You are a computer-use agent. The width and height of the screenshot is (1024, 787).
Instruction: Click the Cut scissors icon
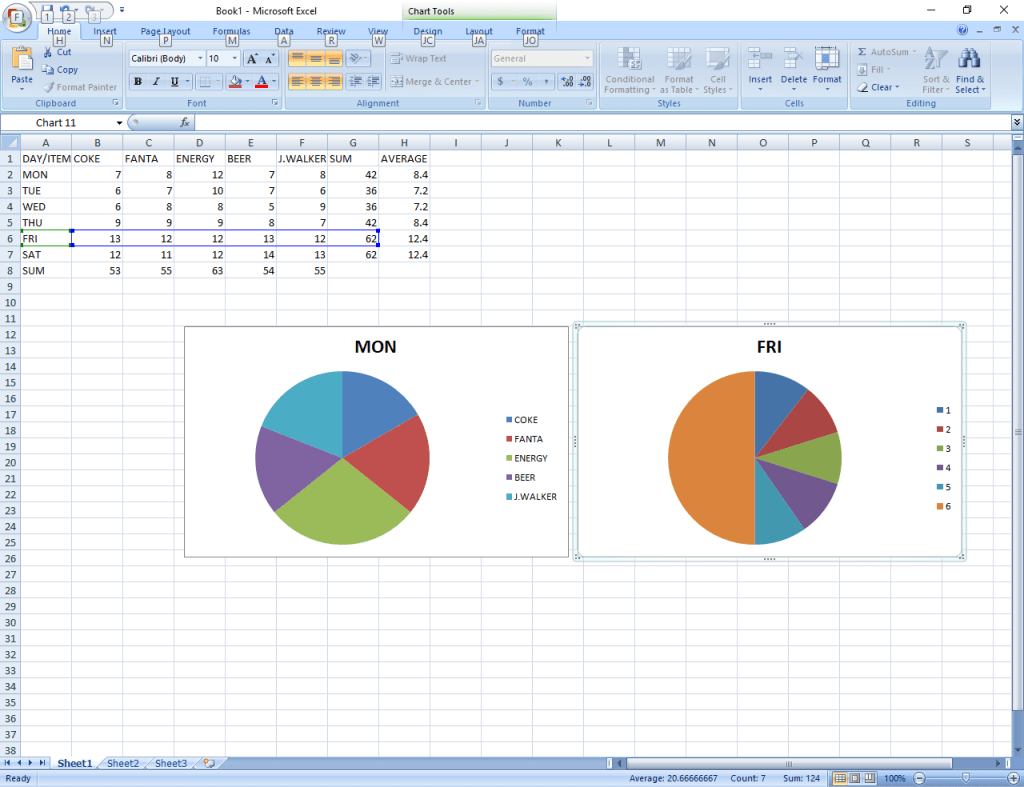click(49, 52)
